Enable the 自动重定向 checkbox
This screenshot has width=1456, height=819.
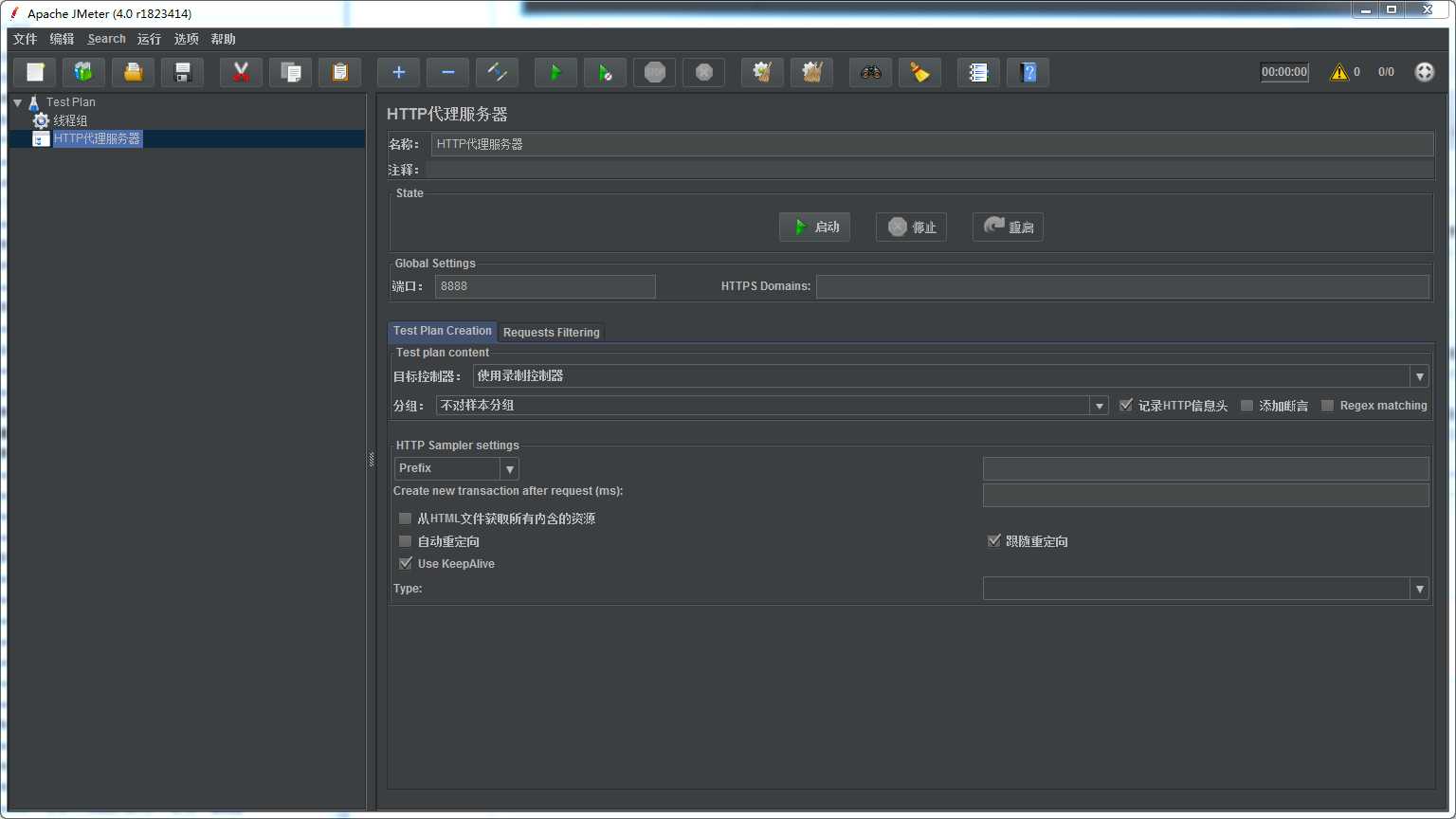coord(406,541)
